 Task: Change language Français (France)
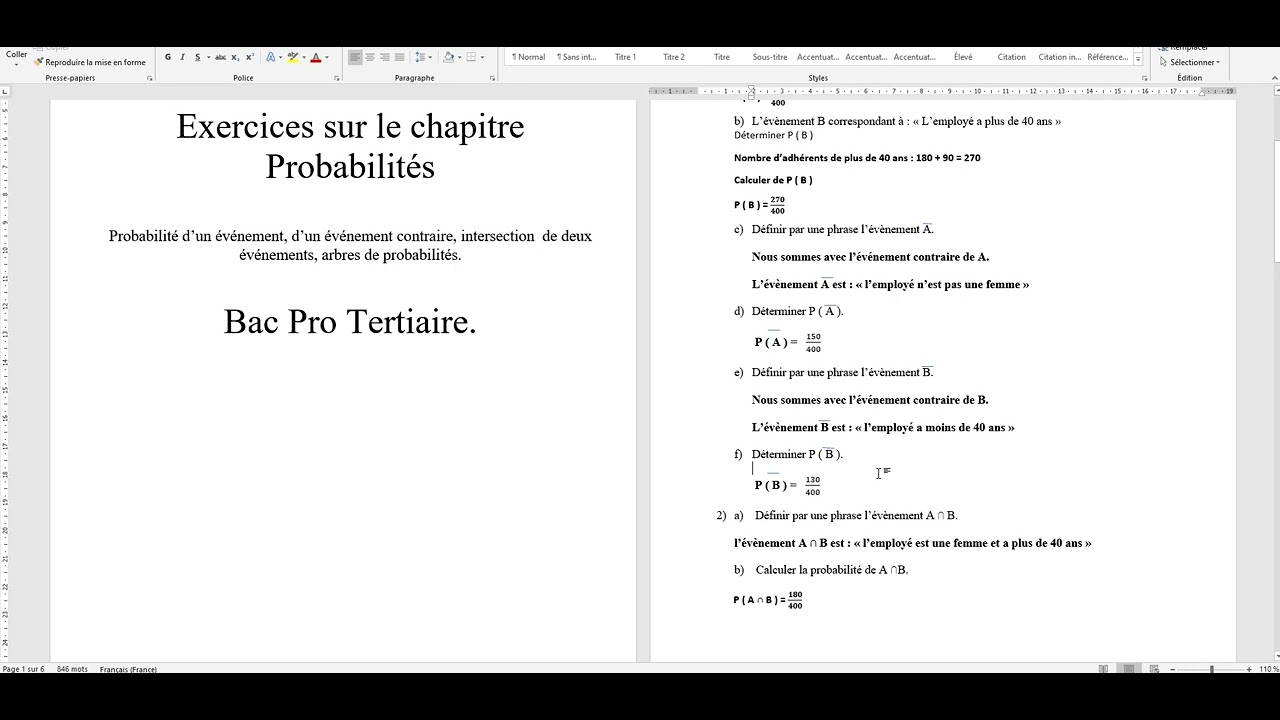pos(128,669)
